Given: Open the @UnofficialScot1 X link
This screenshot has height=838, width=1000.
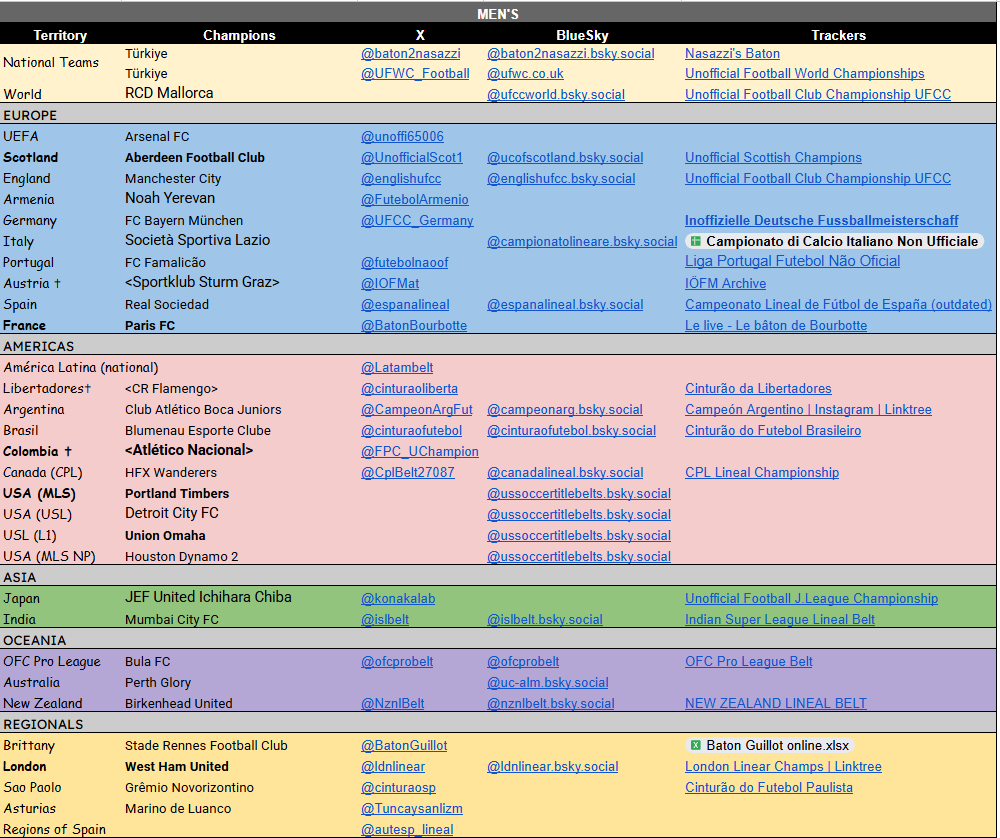Looking at the screenshot, I should pyautogui.click(x=412, y=158).
